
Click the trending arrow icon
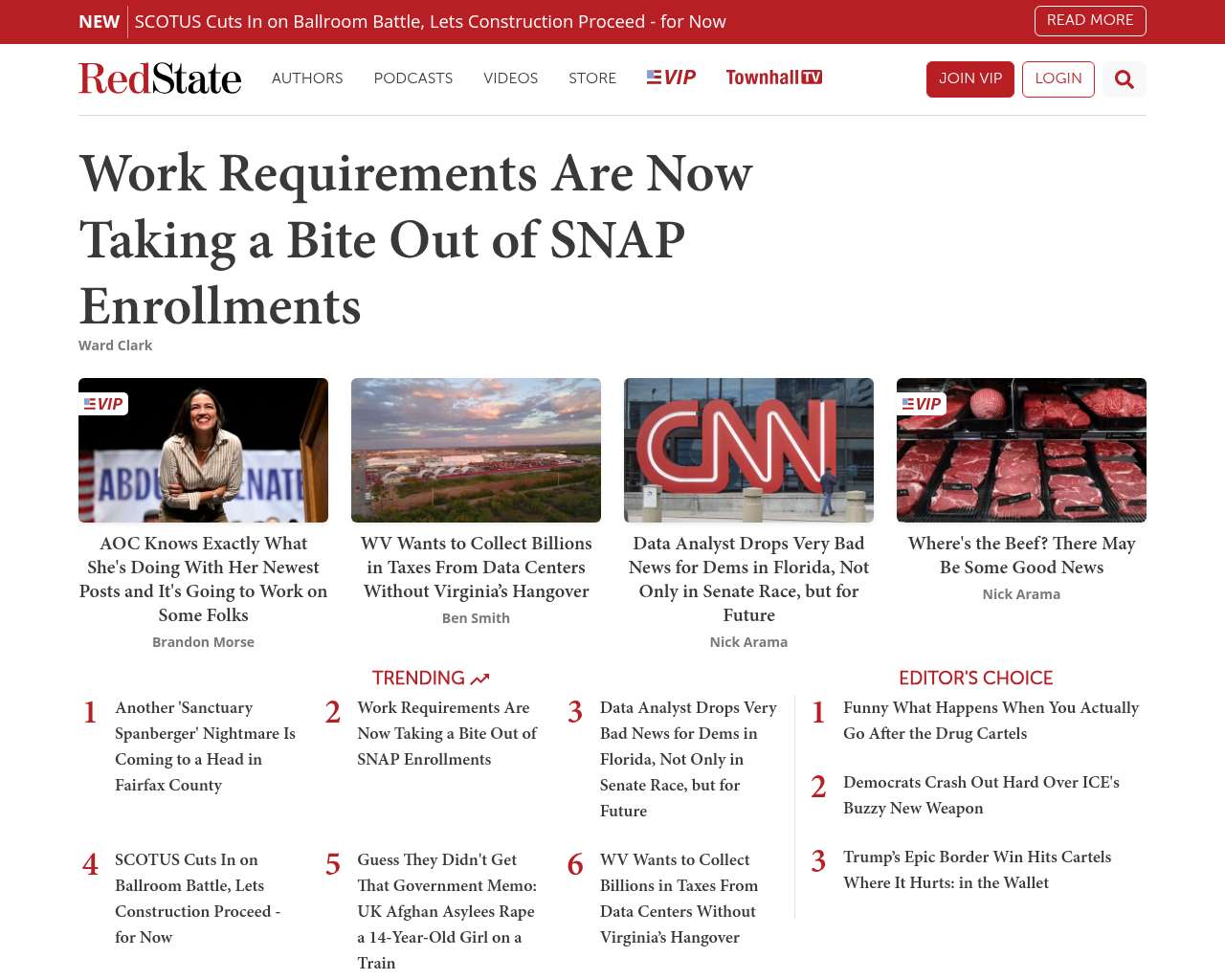[480, 679]
